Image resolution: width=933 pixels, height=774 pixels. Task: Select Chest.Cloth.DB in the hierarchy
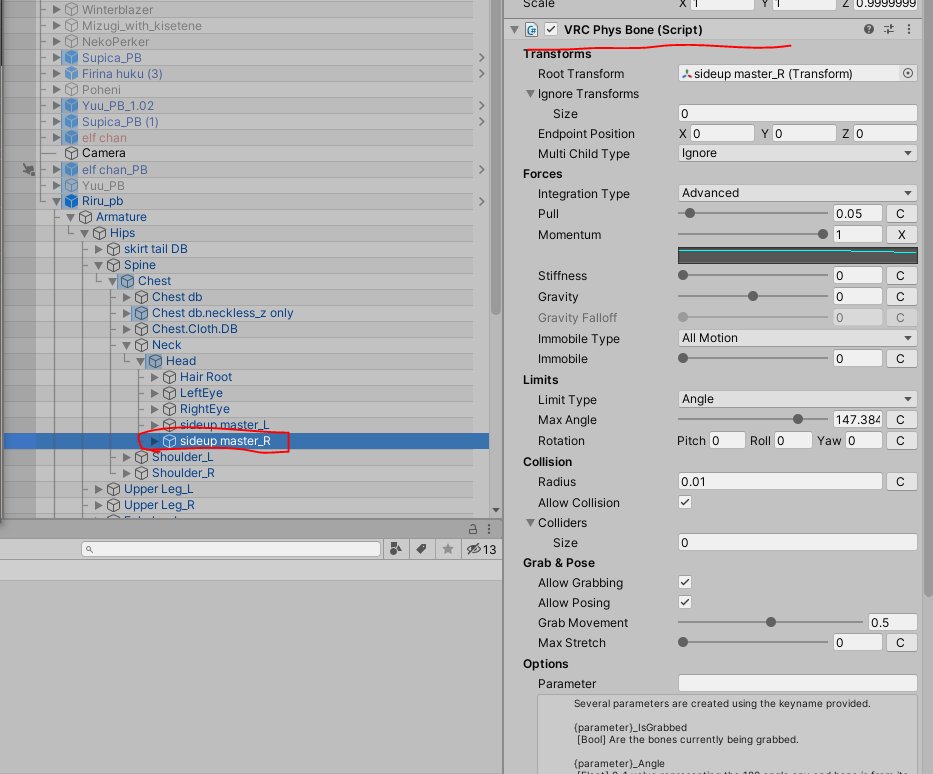pos(195,329)
